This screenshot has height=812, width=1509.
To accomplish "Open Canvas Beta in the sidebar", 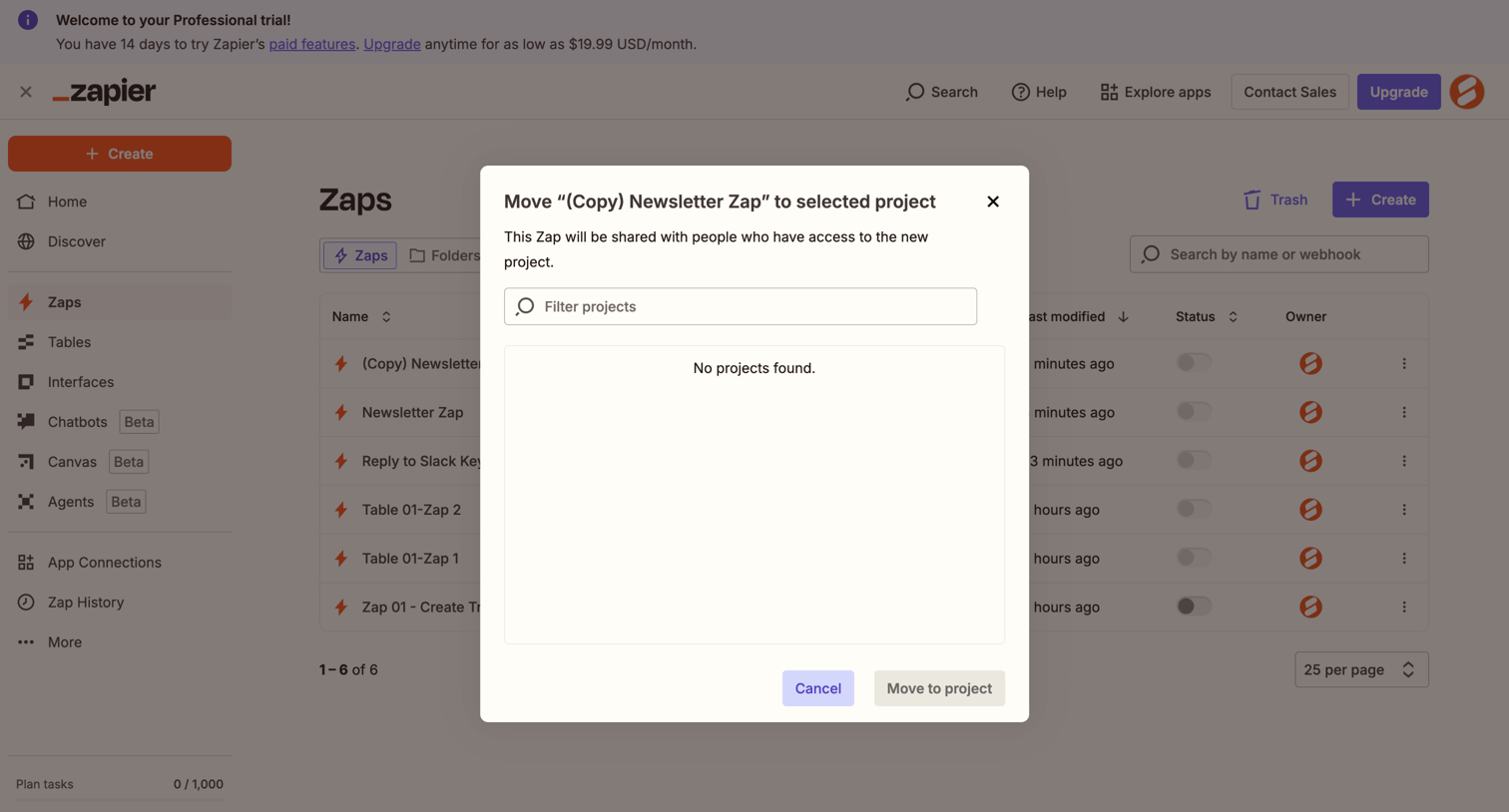I will pyautogui.click(x=120, y=462).
